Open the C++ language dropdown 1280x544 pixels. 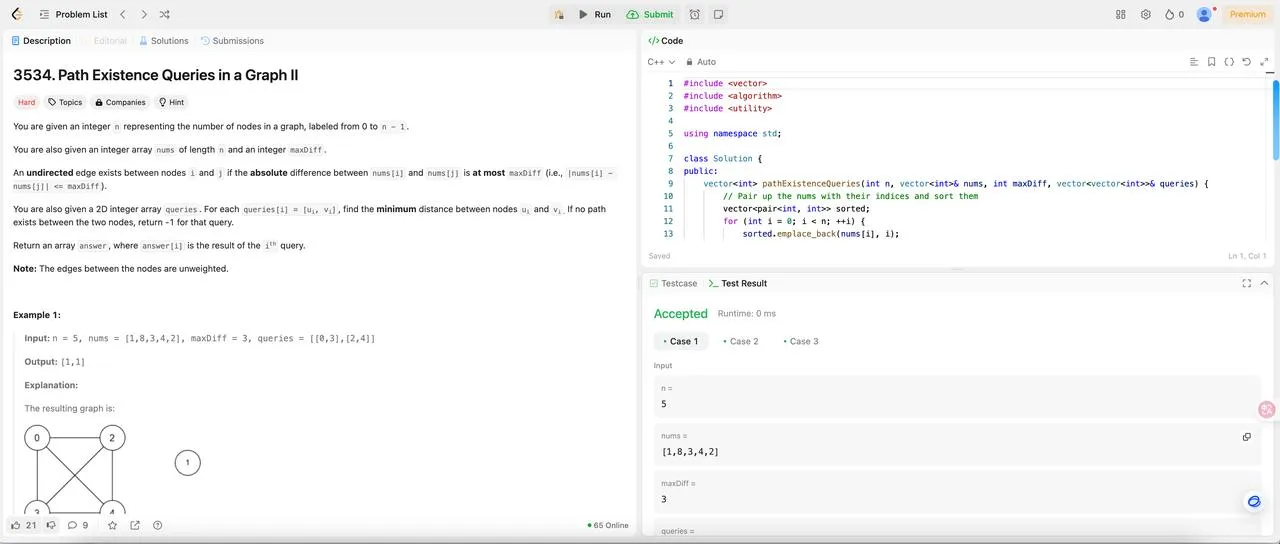coord(661,62)
